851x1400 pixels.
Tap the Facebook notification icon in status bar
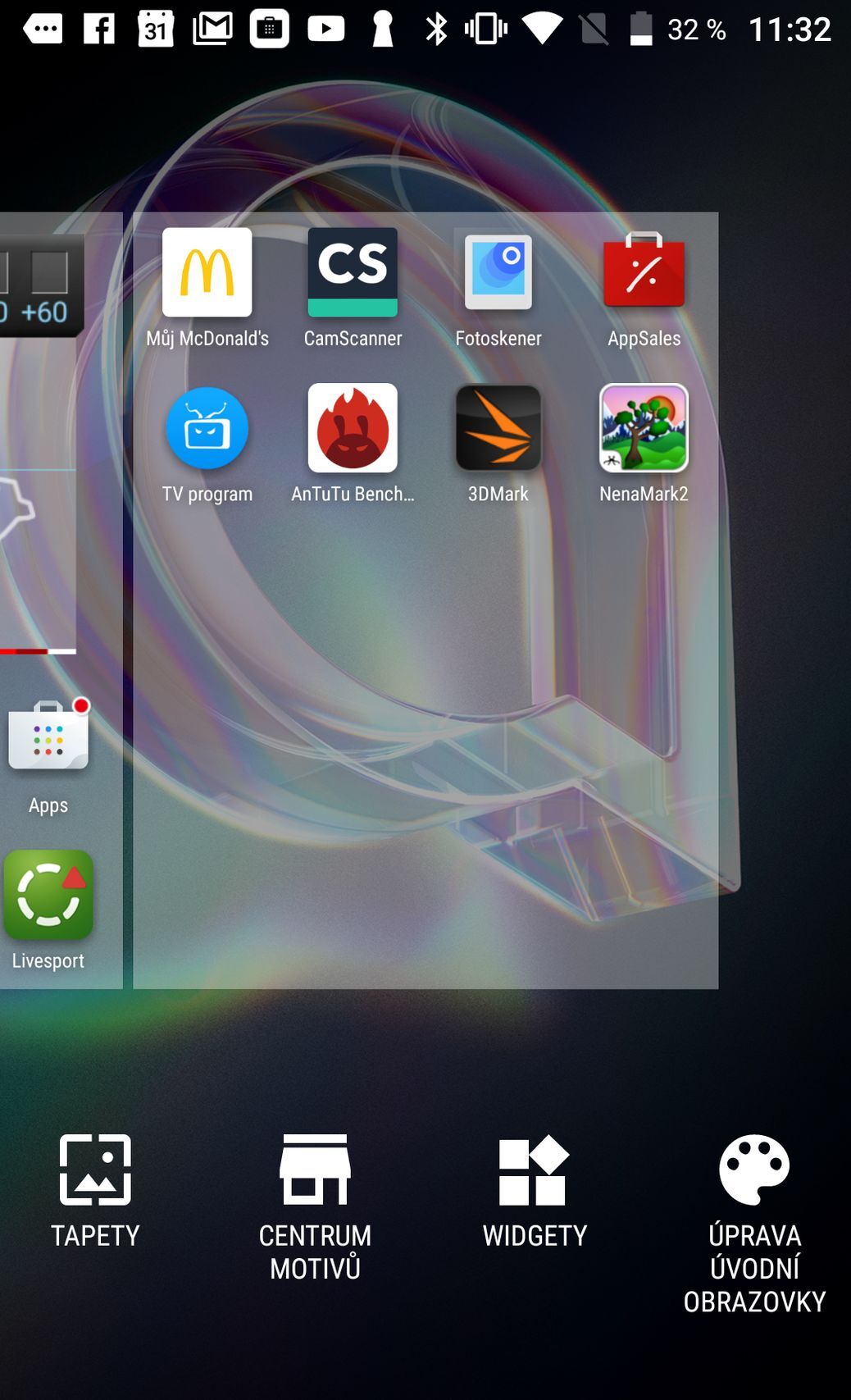99,29
